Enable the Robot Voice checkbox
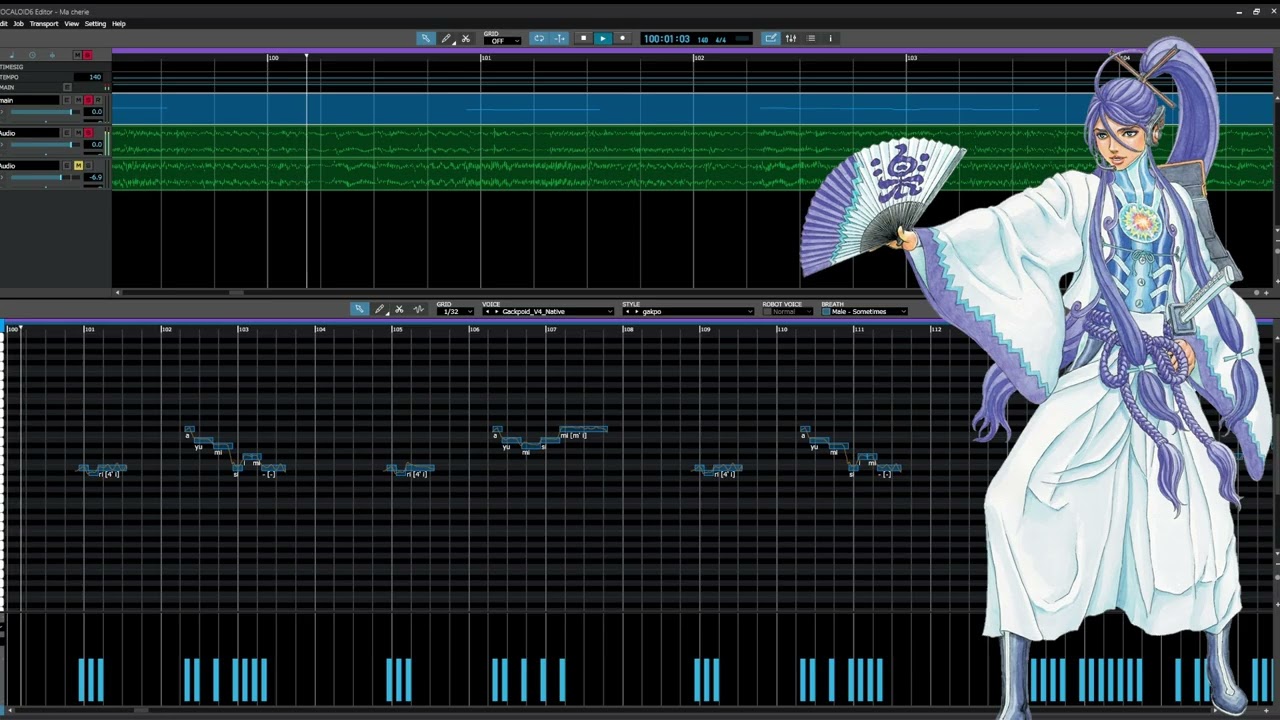Screen dimensions: 1280x720 (767, 312)
